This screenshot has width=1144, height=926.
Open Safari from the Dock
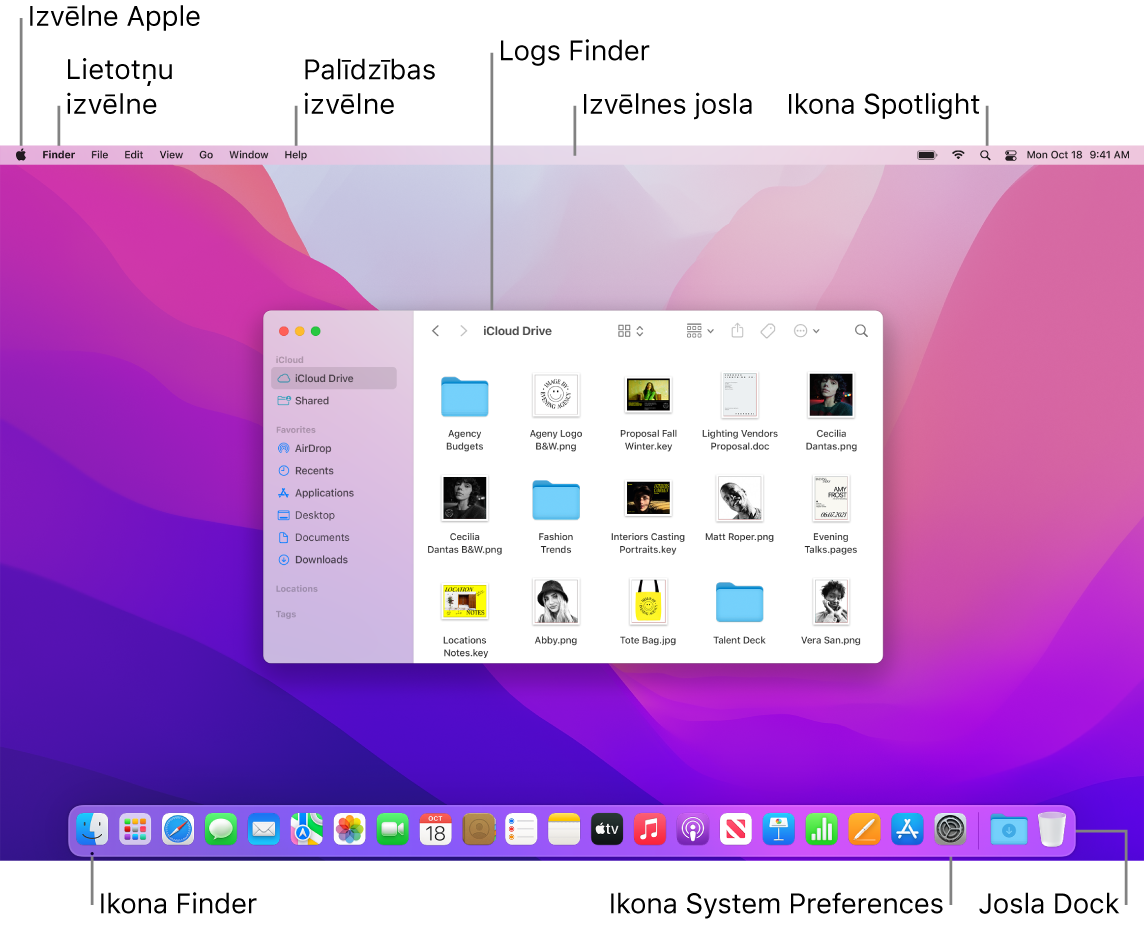pyautogui.click(x=178, y=829)
